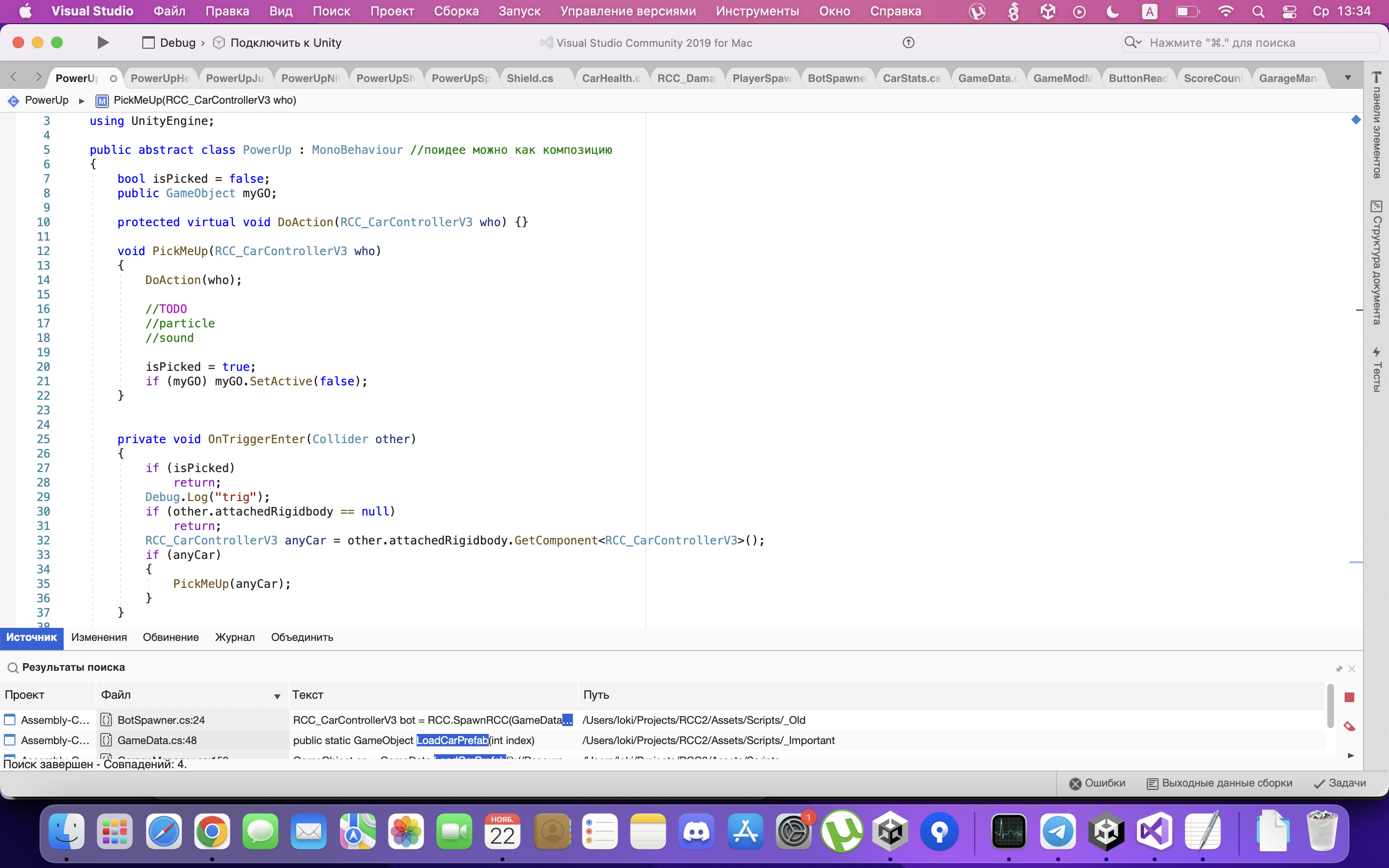Switch to Изменения version control view
This screenshot has width=1389, height=868.
(99, 637)
